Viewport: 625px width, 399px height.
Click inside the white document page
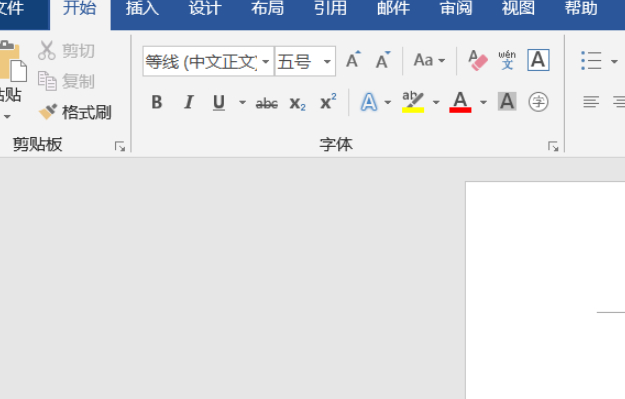(x=545, y=290)
